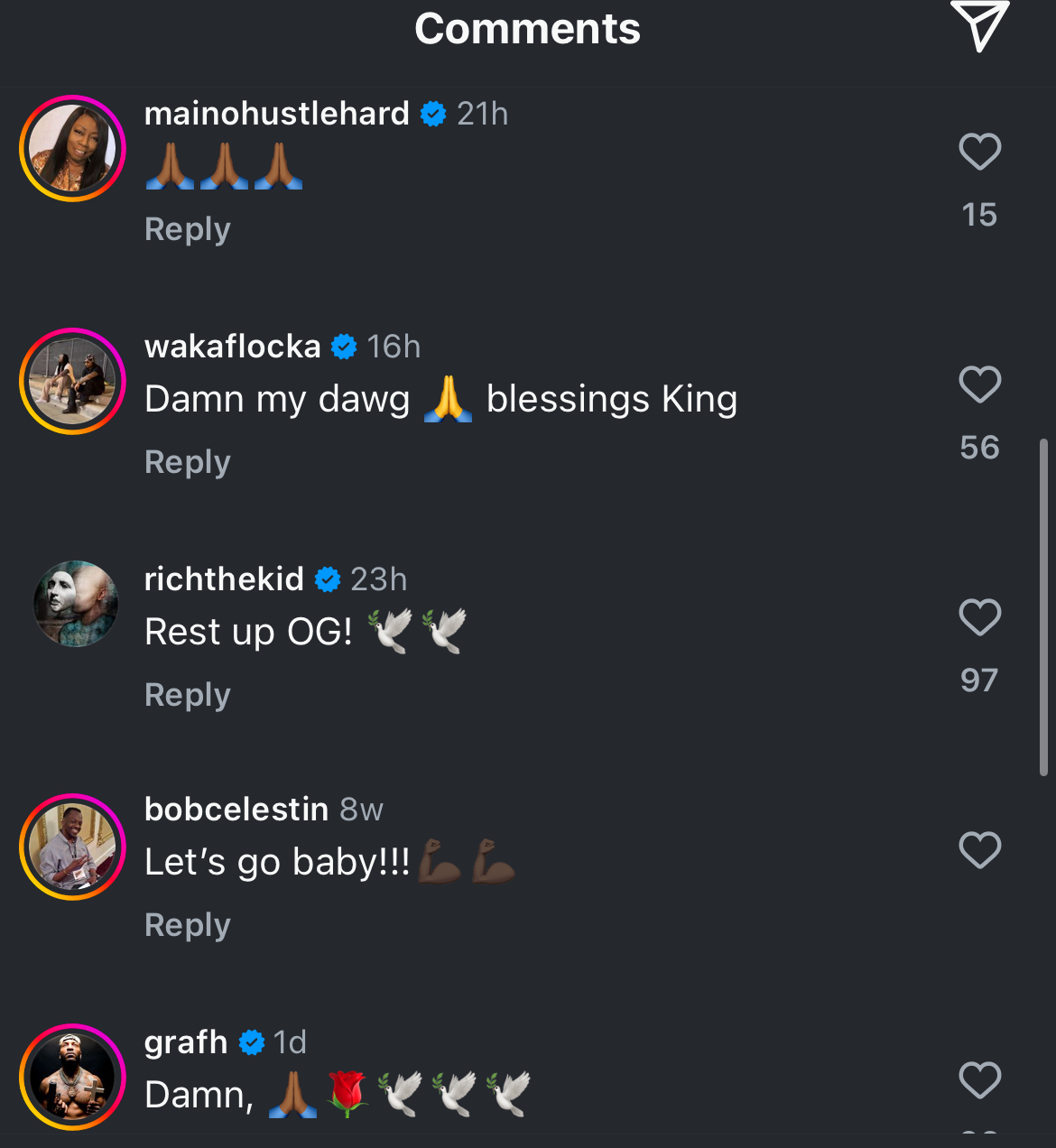This screenshot has width=1056, height=1148.
Task: Tap the heart on grafh's comment
Action: click(980, 1080)
